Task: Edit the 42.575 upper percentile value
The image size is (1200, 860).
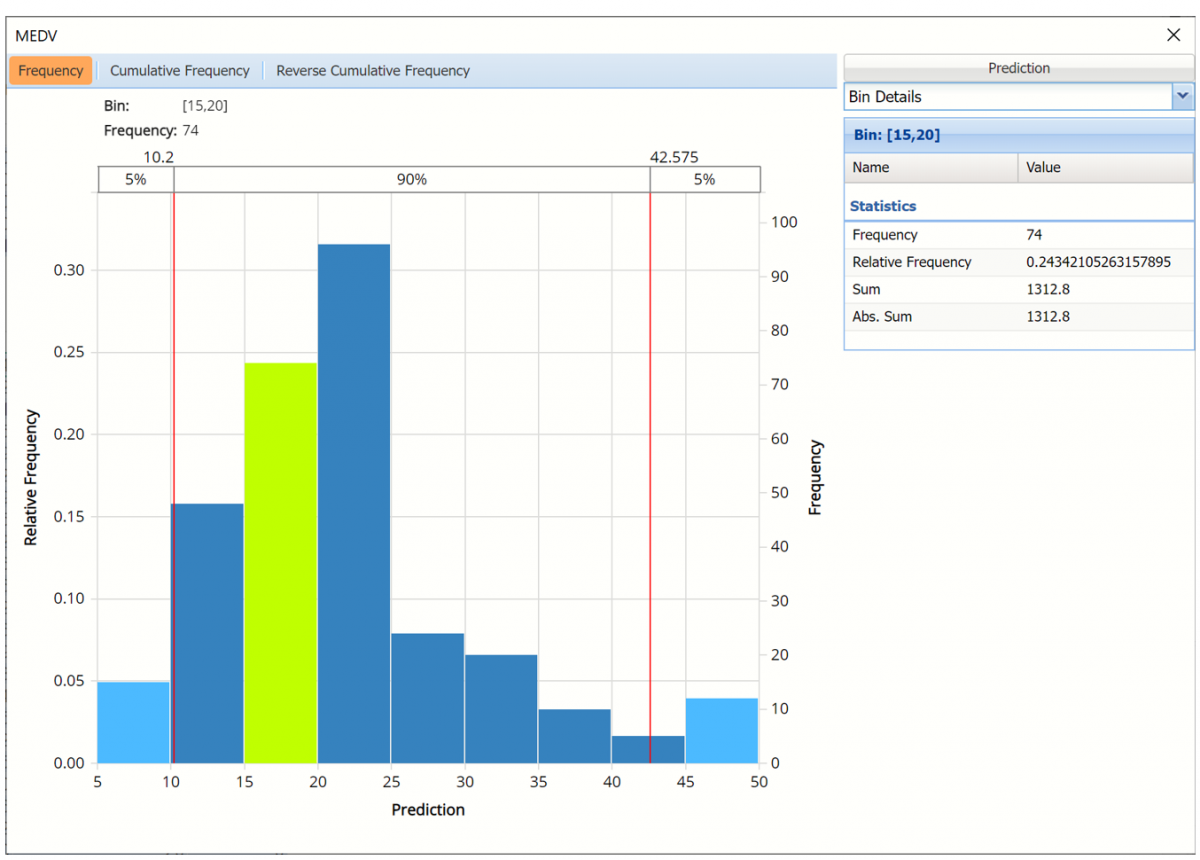Action: 673,157
